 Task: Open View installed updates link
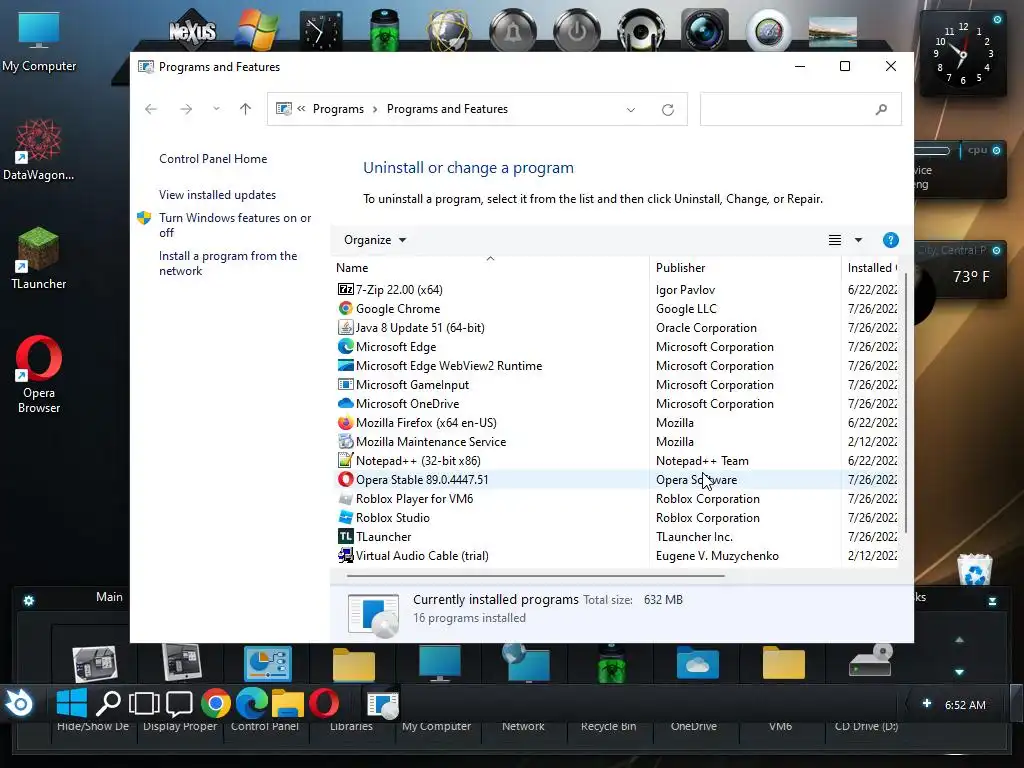(x=217, y=195)
